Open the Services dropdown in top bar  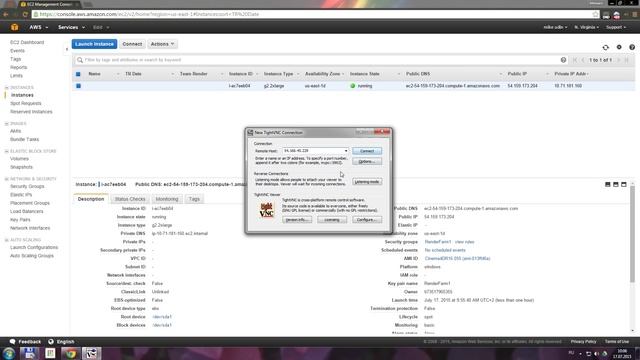point(71,27)
